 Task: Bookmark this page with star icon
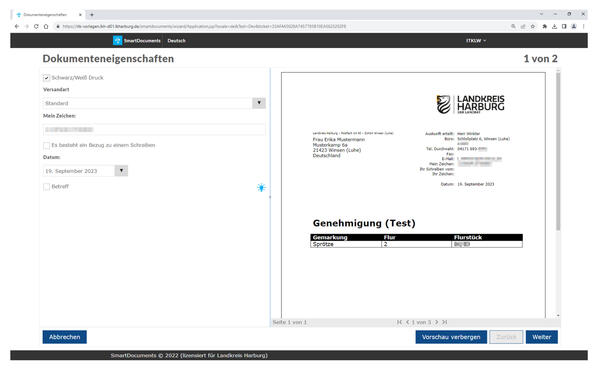tap(533, 26)
